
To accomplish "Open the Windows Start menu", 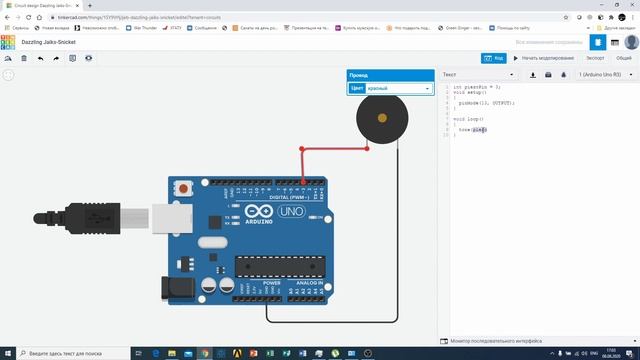I will 7,353.
